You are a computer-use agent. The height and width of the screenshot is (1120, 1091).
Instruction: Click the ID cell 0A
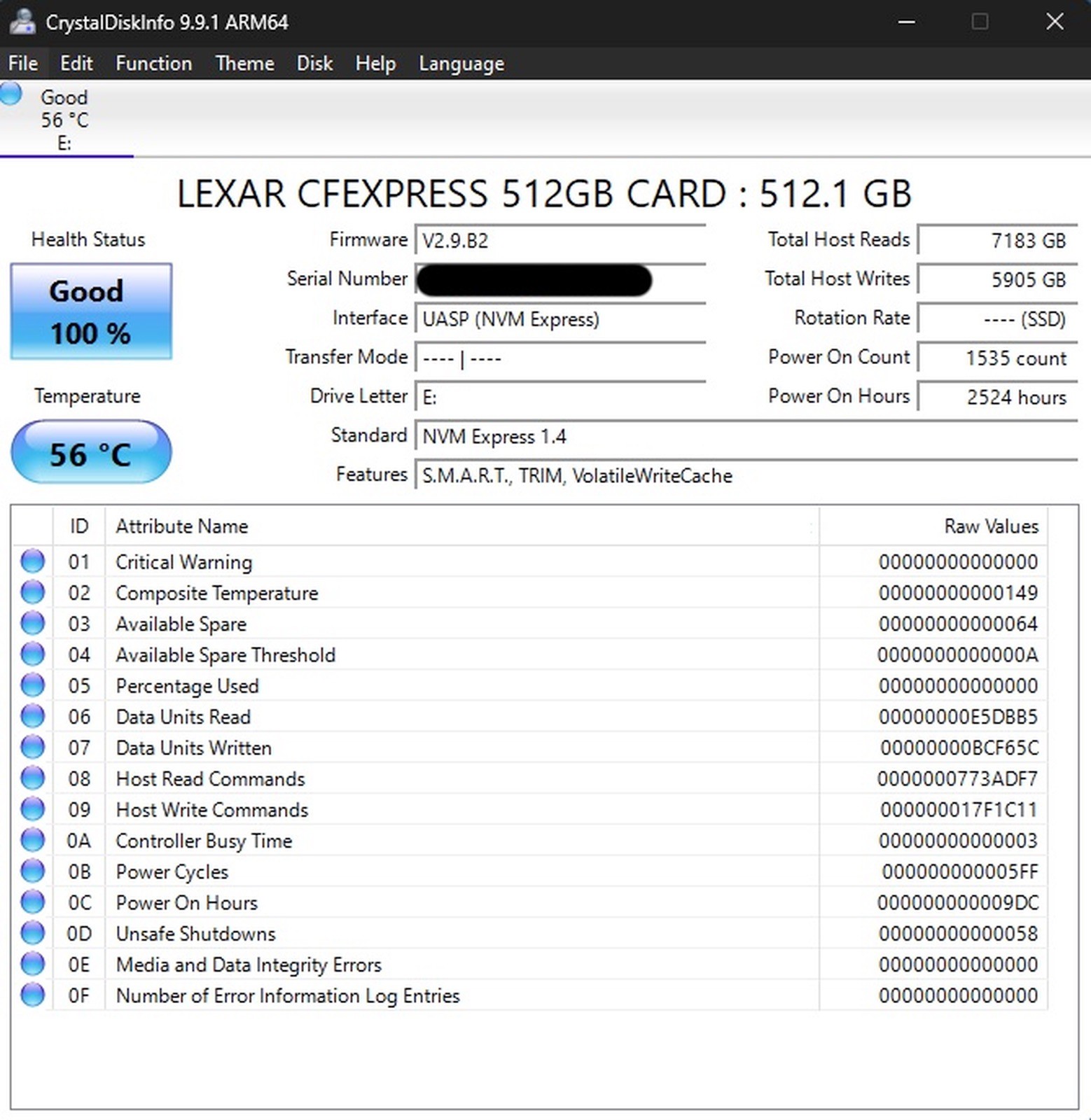coord(79,841)
